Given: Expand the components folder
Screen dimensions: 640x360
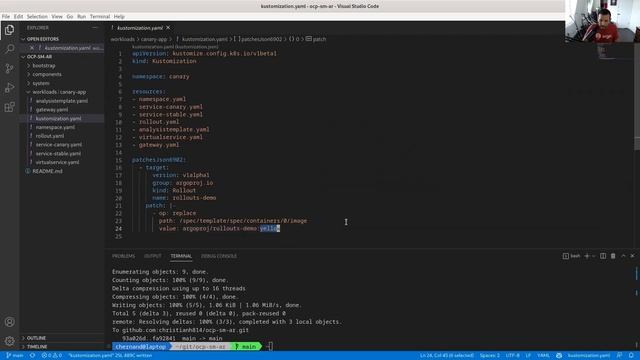Looking at the screenshot, I should pyautogui.click(x=47, y=74).
